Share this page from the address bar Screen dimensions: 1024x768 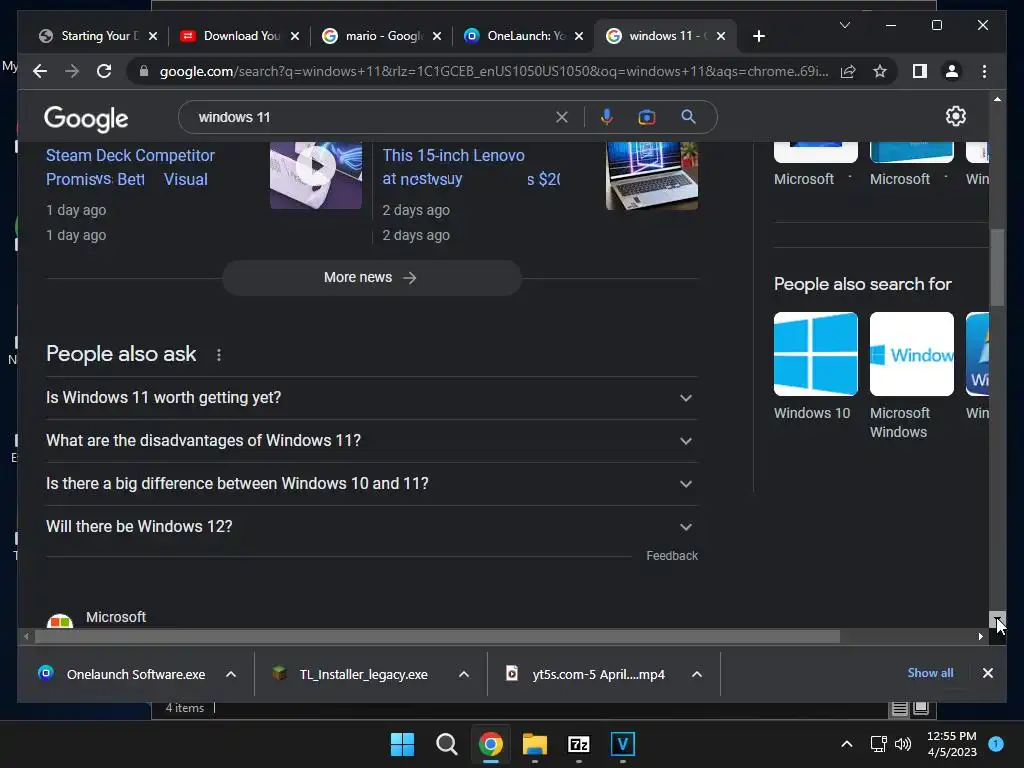[848, 71]
